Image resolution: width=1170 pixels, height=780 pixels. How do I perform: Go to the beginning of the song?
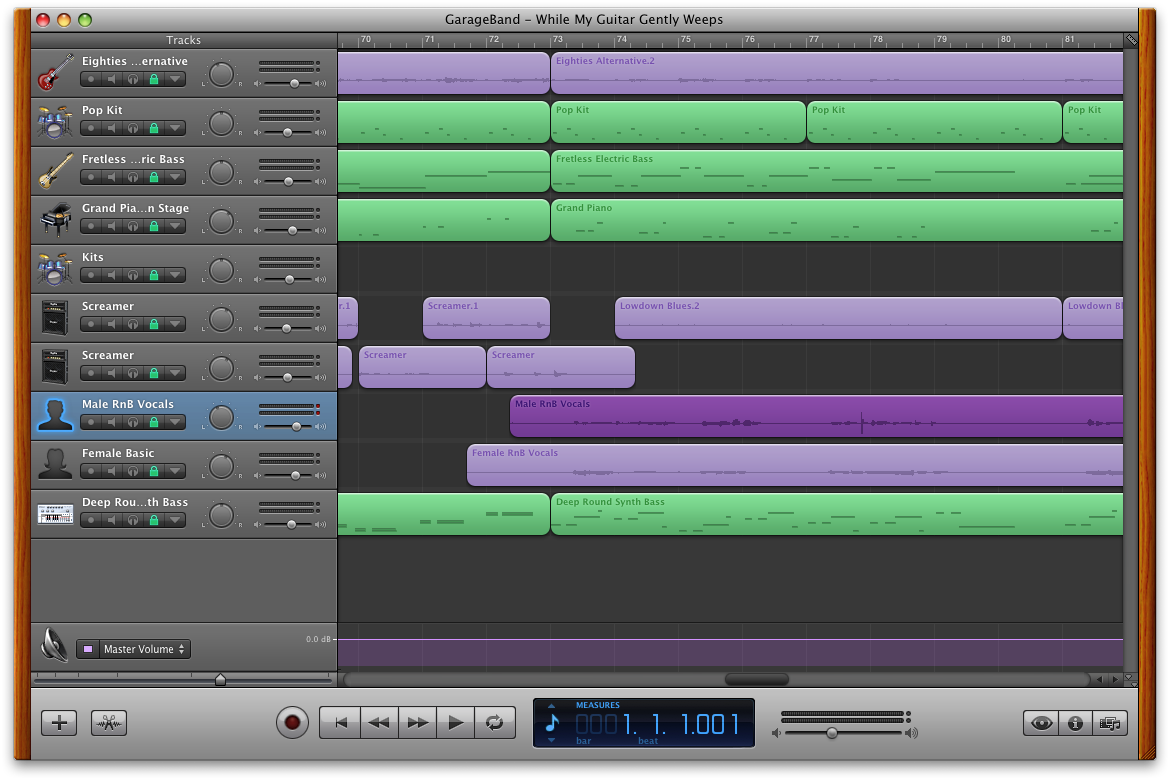coord(340,723)
